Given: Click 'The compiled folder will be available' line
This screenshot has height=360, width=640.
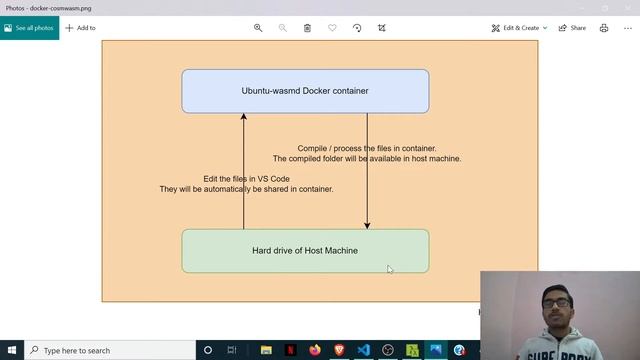Looking at the screenshot, I should 367,158.
